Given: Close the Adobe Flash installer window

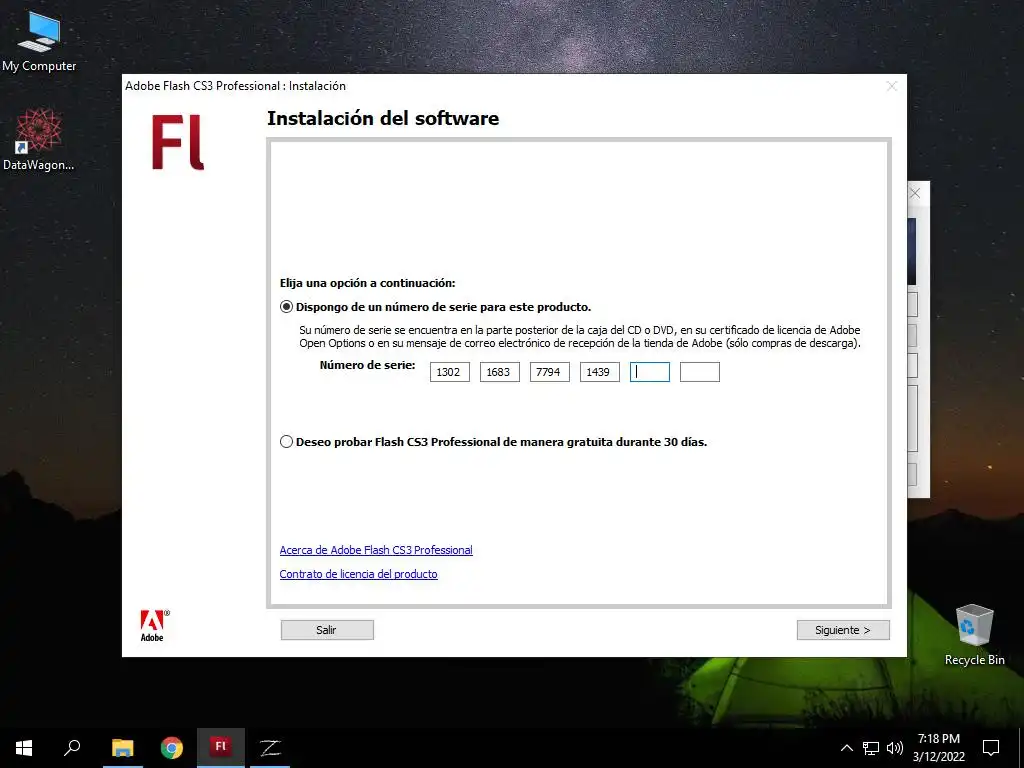Looking at the screenshot, I should [891, 86].
